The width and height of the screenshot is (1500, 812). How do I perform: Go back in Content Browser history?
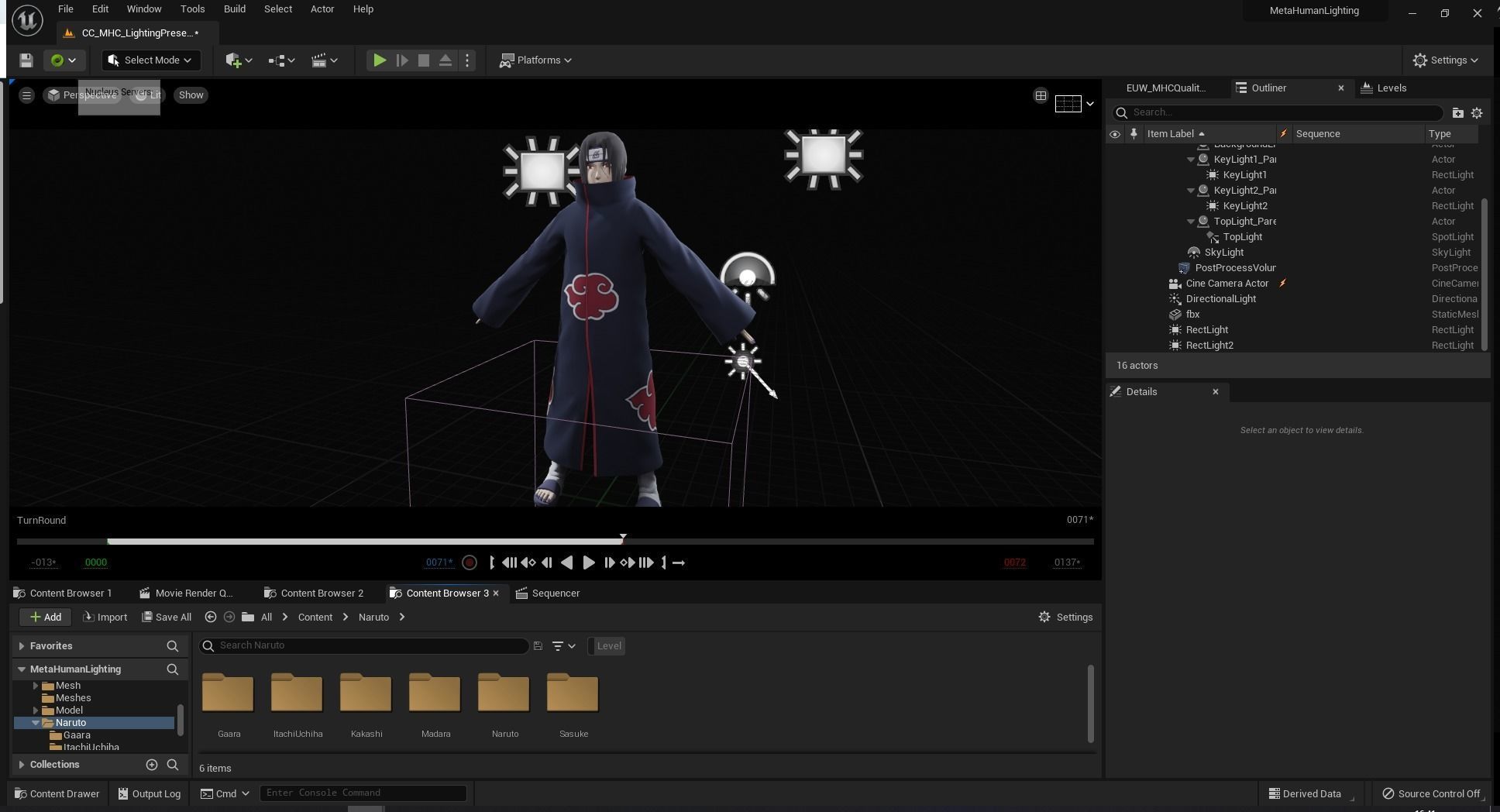click(210, 618)
